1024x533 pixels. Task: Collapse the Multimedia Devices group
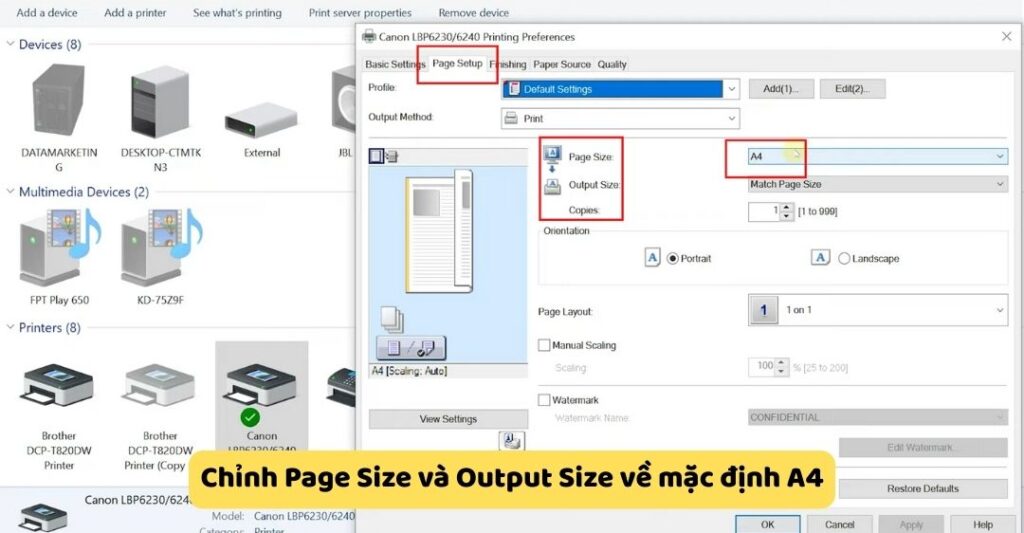pos(11,192)
